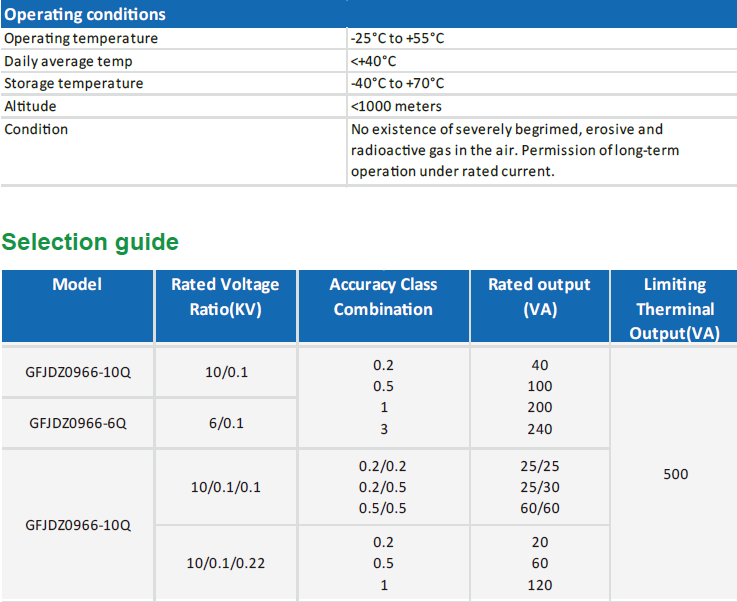Click the 'Selection guide' green heading
Screen dimensions: 737x602
pos(90,242)
